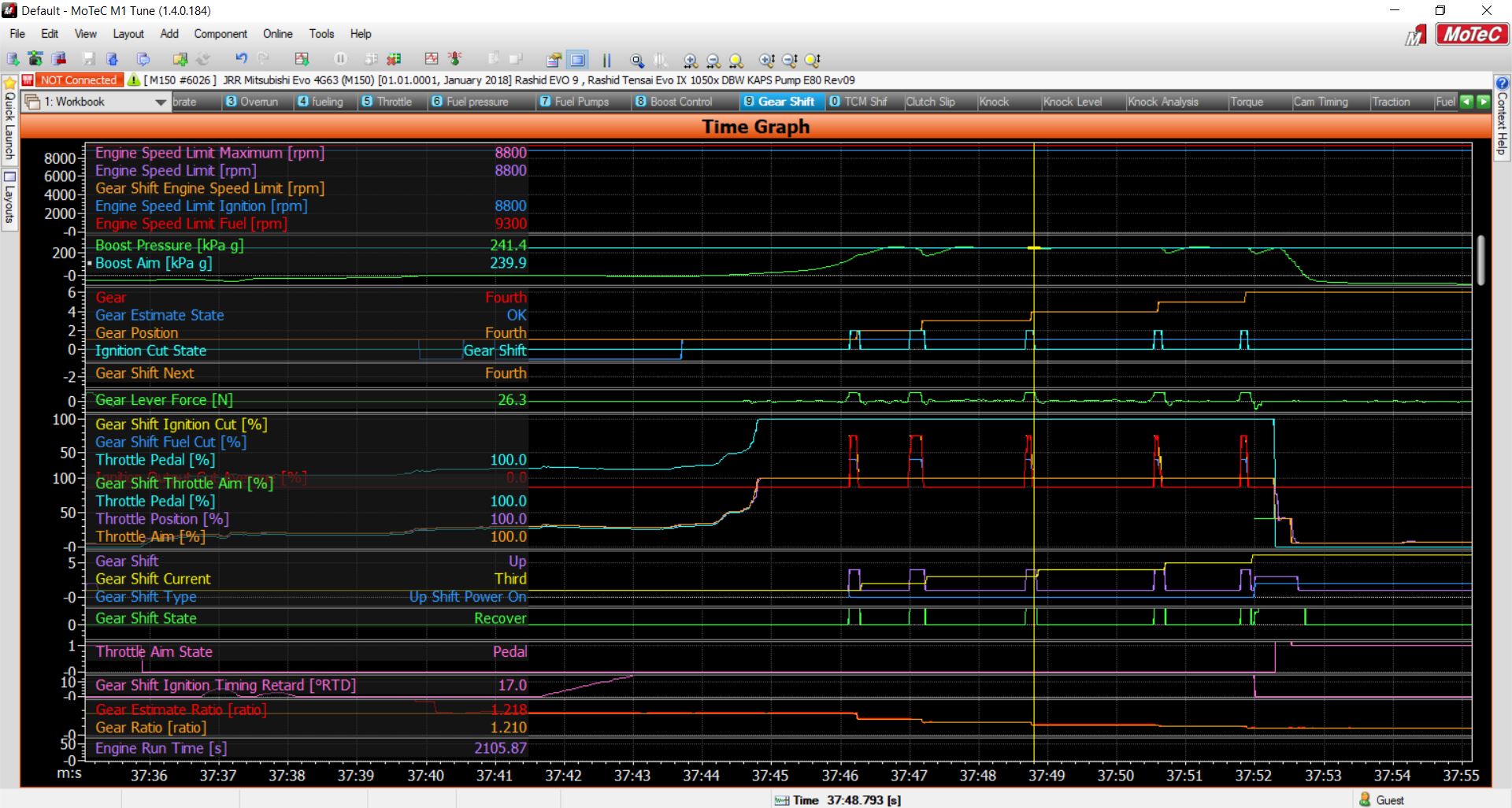The height and width of the screenshot is (808, 1512).
Task: Toggle the highlighted full-screen view button
Action: click(577, 60)
